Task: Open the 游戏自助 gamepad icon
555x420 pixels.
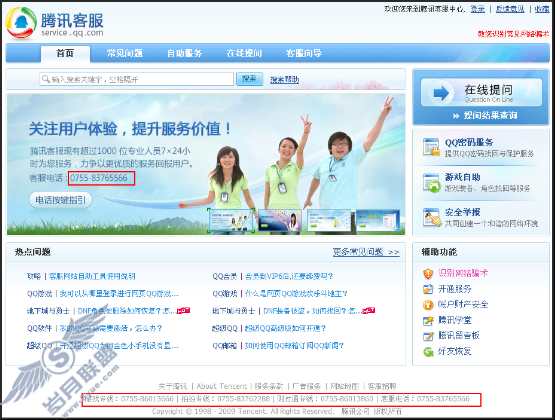Action: pos(431,183)
